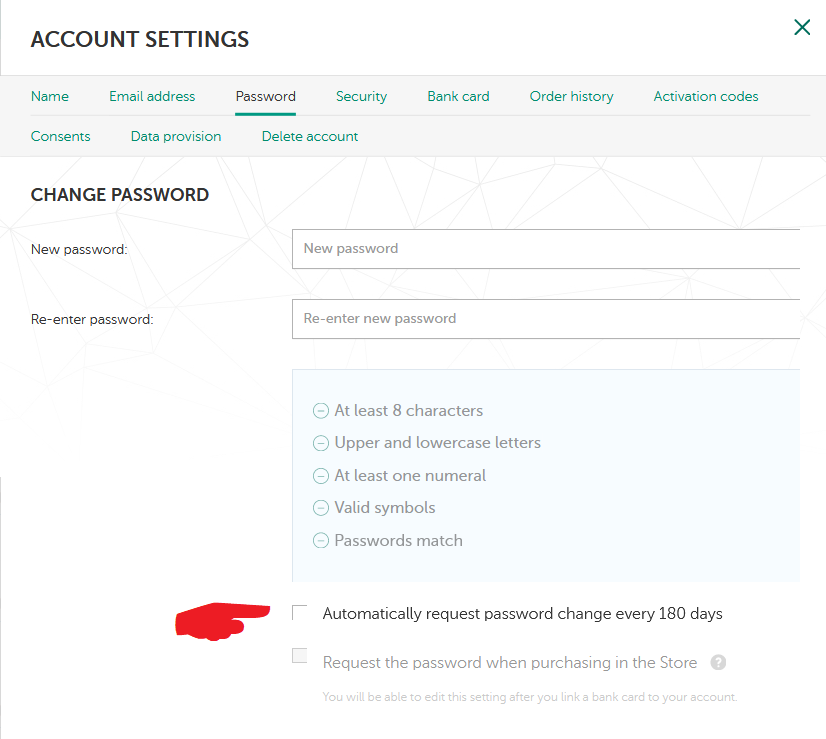Open the Activation codes tab
Screen dimensions: 826x739
pyautogui.click(x=706, y=97)
